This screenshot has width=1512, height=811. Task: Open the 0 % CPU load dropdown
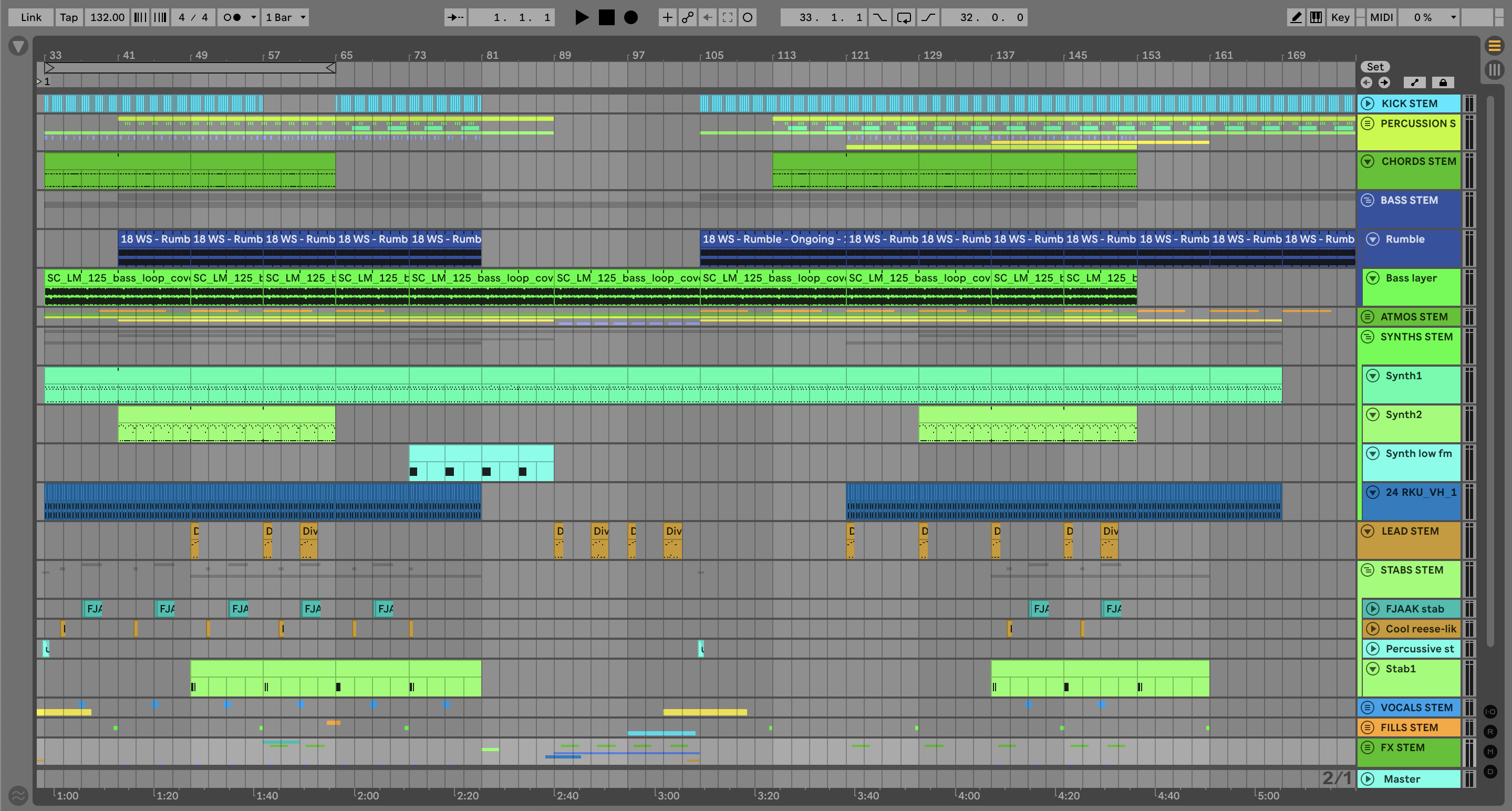[1428, 17]
